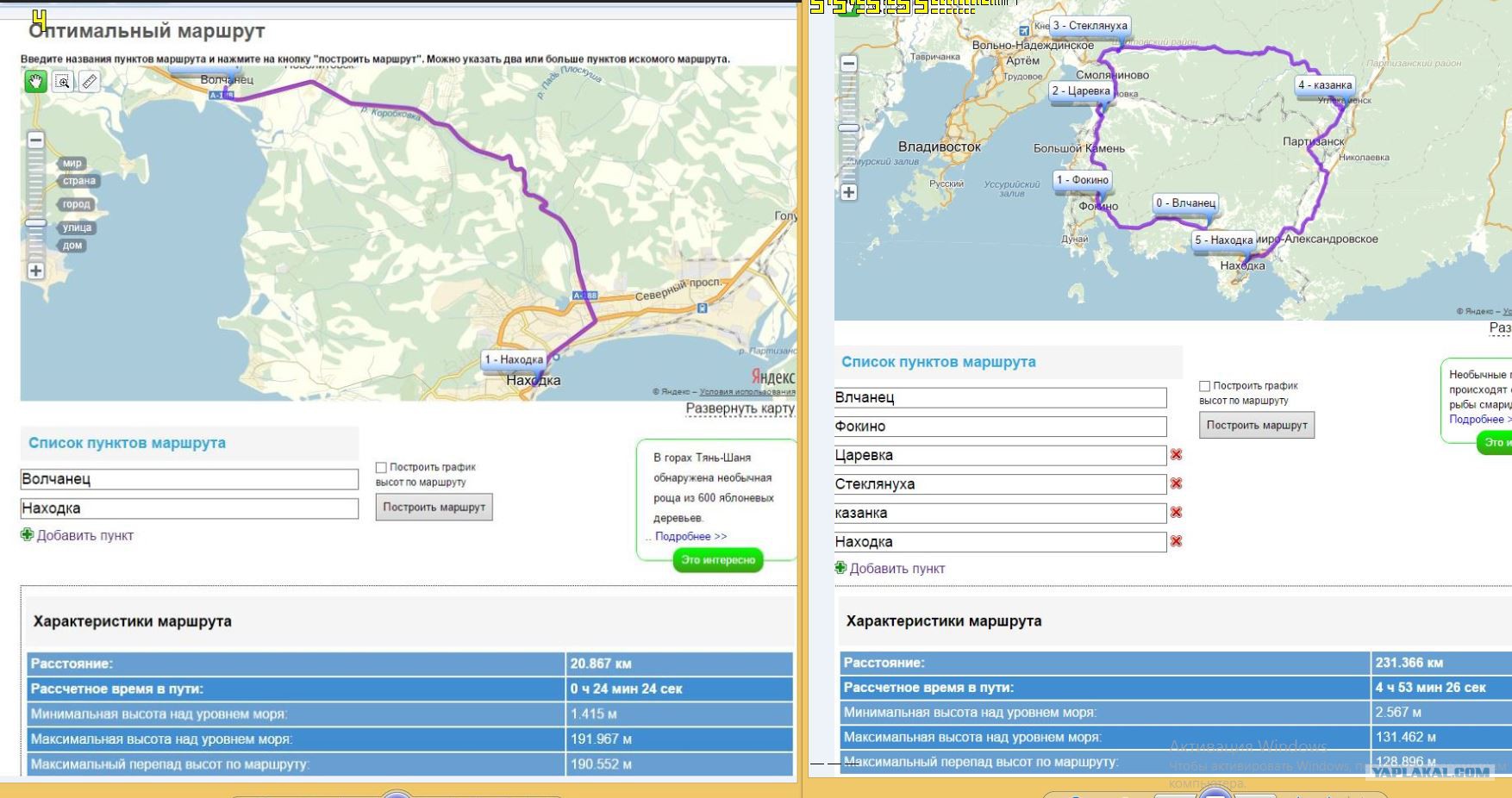Delete the Стеклянуха route point
Screen dimensions: 1512x798
(1176, 483)
